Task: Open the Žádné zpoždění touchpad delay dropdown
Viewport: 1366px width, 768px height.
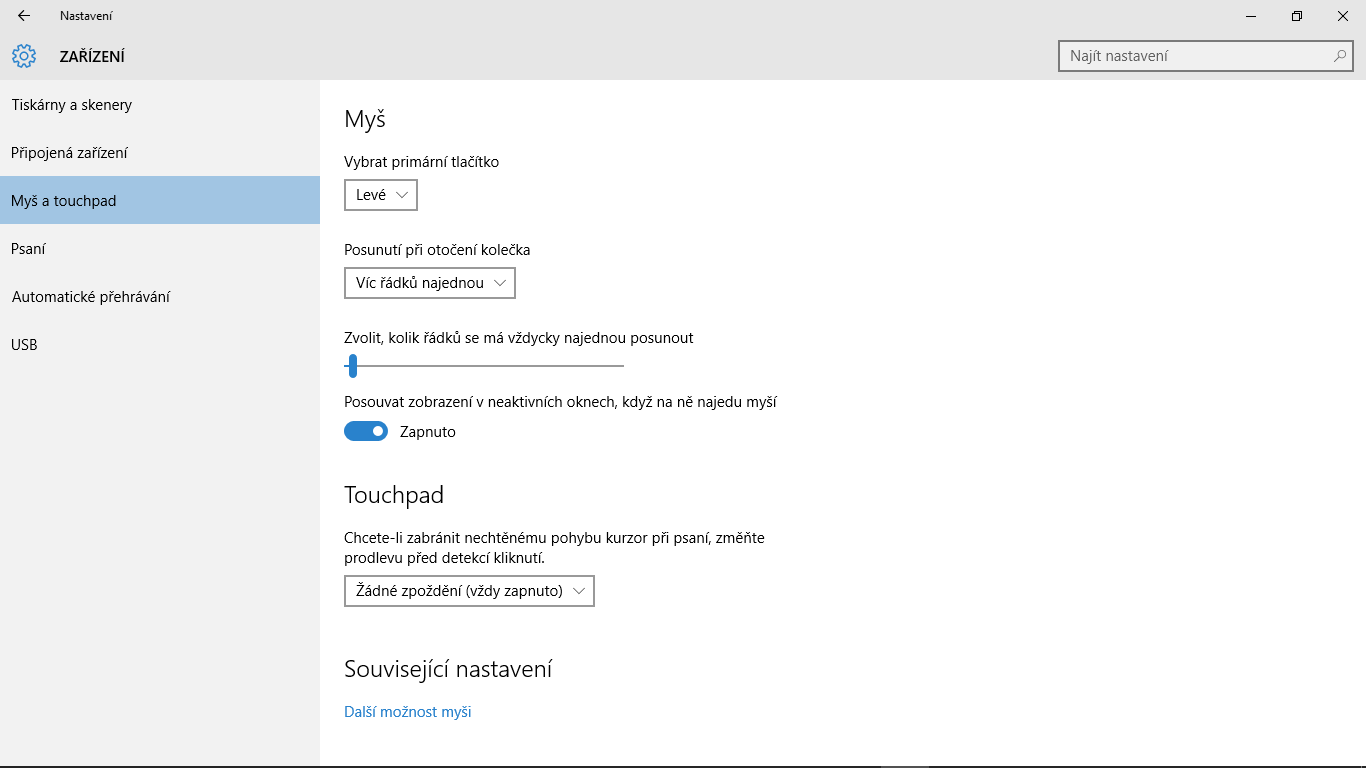Action: [x=469, y=591]
